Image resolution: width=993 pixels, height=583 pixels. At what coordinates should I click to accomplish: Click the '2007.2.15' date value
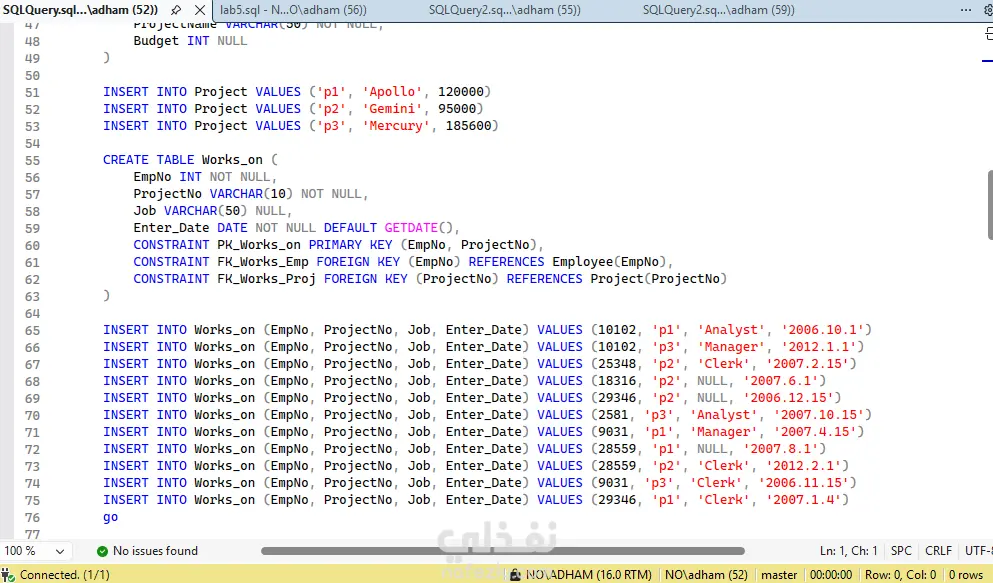(x=807, y=364)
